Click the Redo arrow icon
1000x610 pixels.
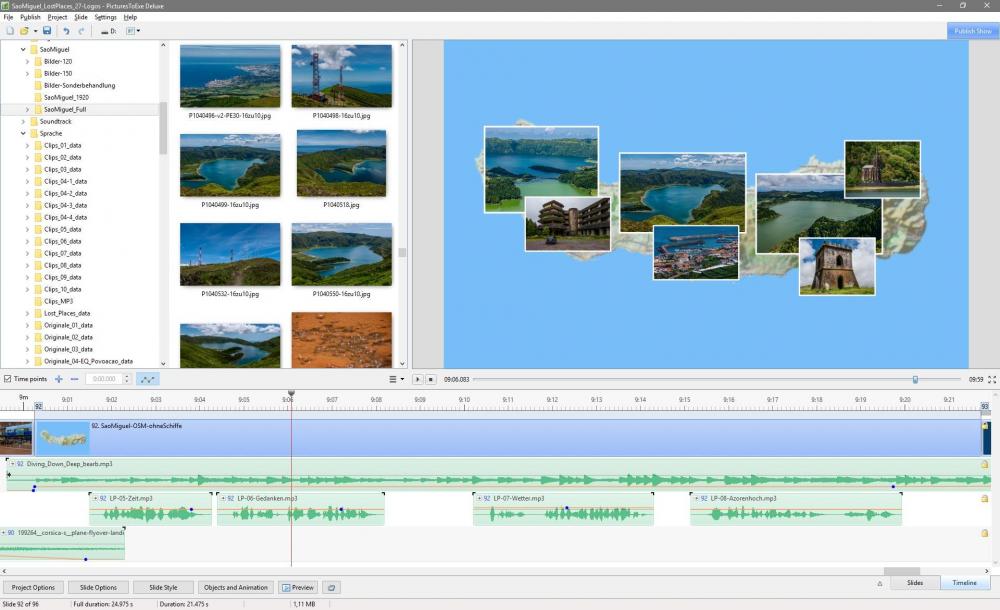[x=82, y=31]
